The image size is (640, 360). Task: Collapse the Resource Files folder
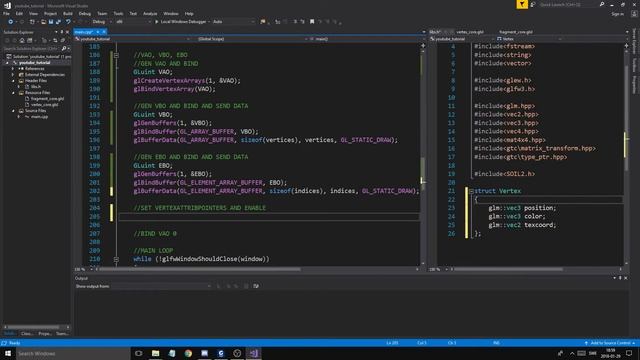[x=13, y=93]
